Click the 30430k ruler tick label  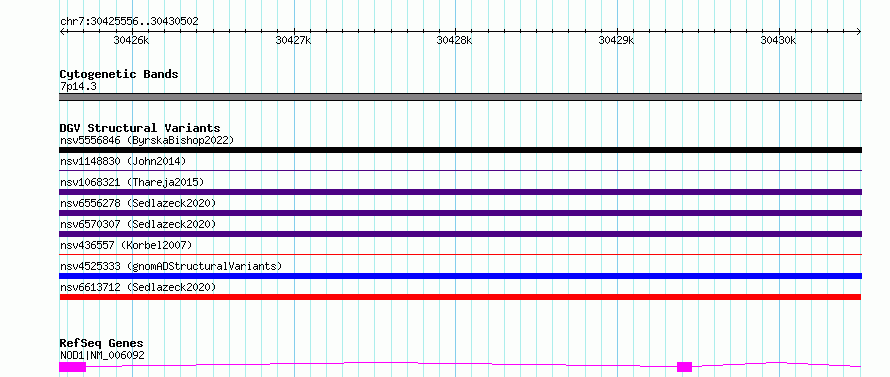pos(779,40)
